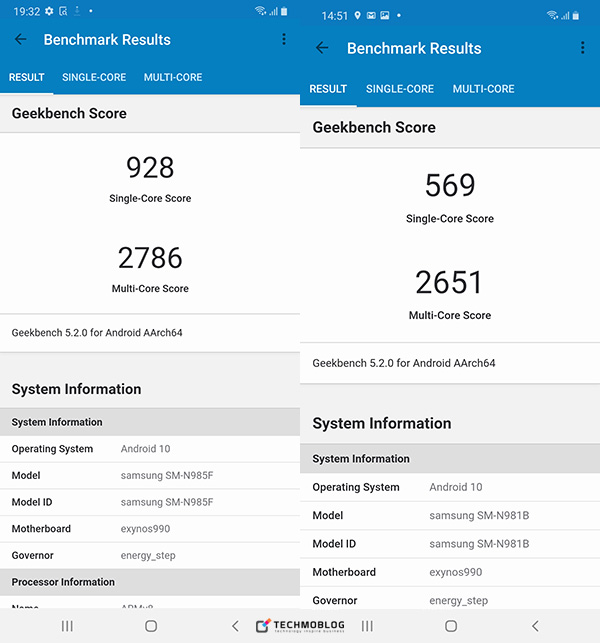This screenshot has width=600, height=643.
Task: Tap Benchmark Results title in left screenshot
Action: tap(107, 40)
